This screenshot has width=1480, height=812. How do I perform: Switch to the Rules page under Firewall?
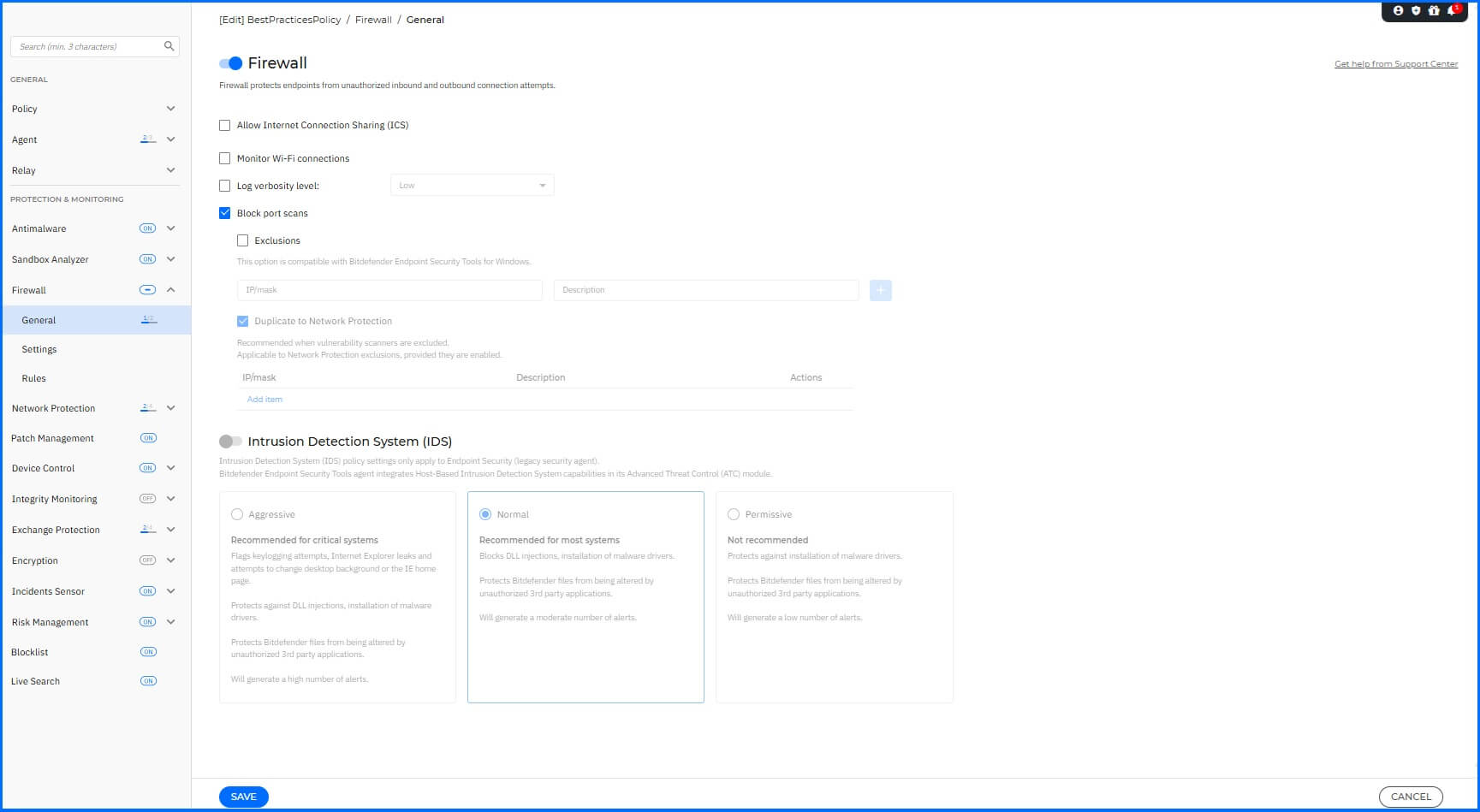[33, 377]
